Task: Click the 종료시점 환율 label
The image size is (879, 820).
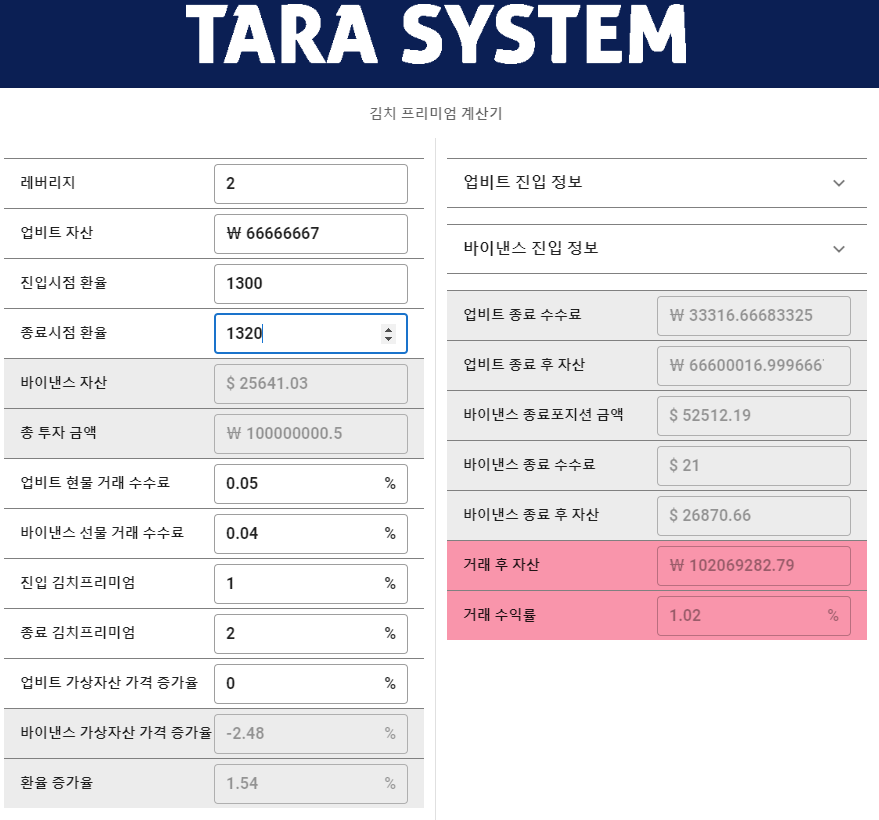Action: 63,332
